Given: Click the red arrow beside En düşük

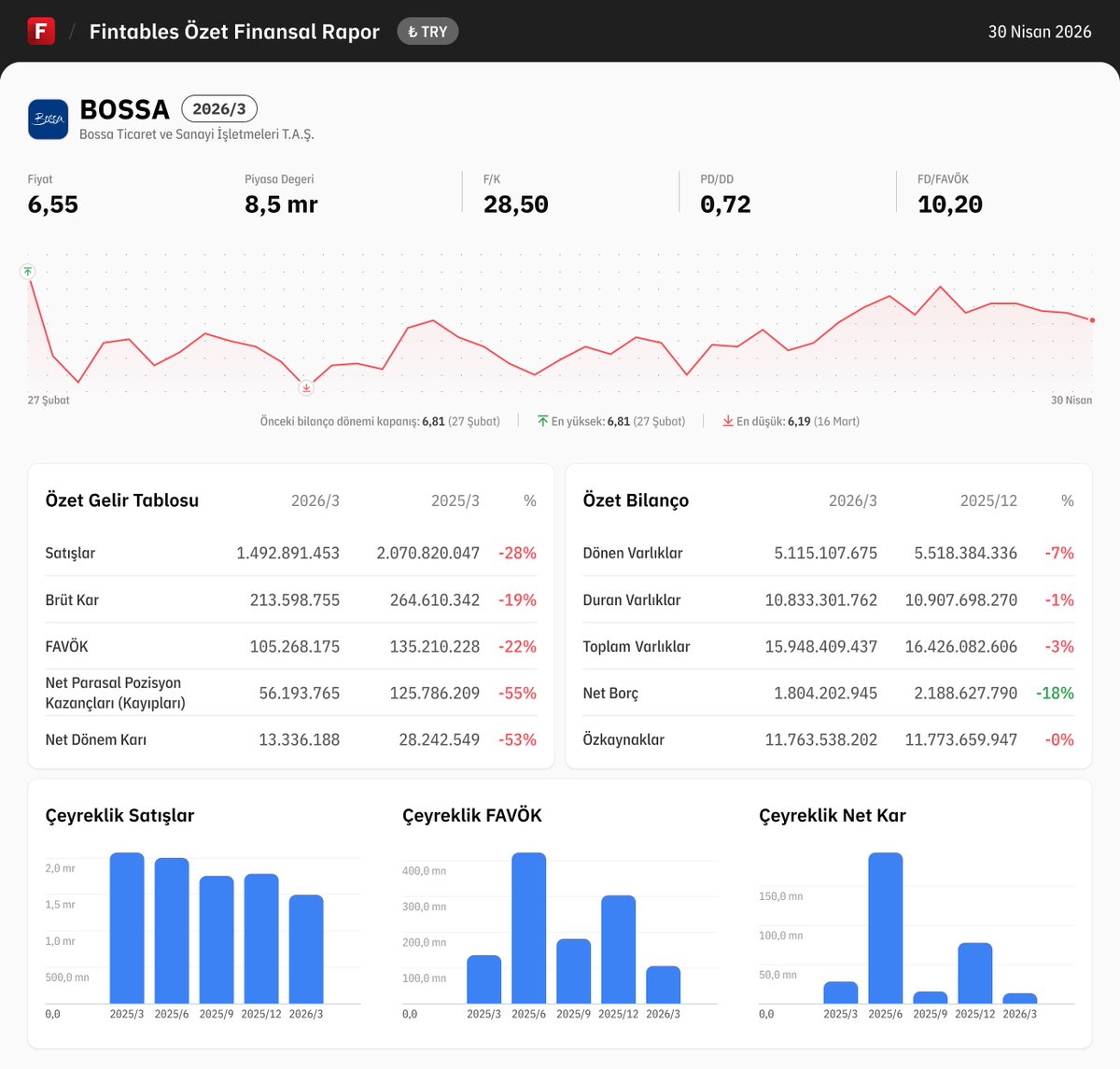Looking at the screenshot, I should click(728, 422).
